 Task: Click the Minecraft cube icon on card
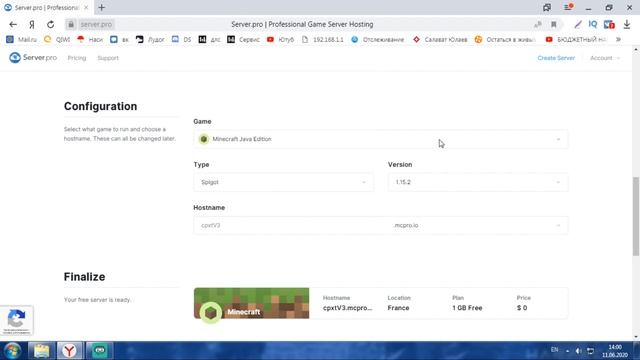click(x=210, y=313)
